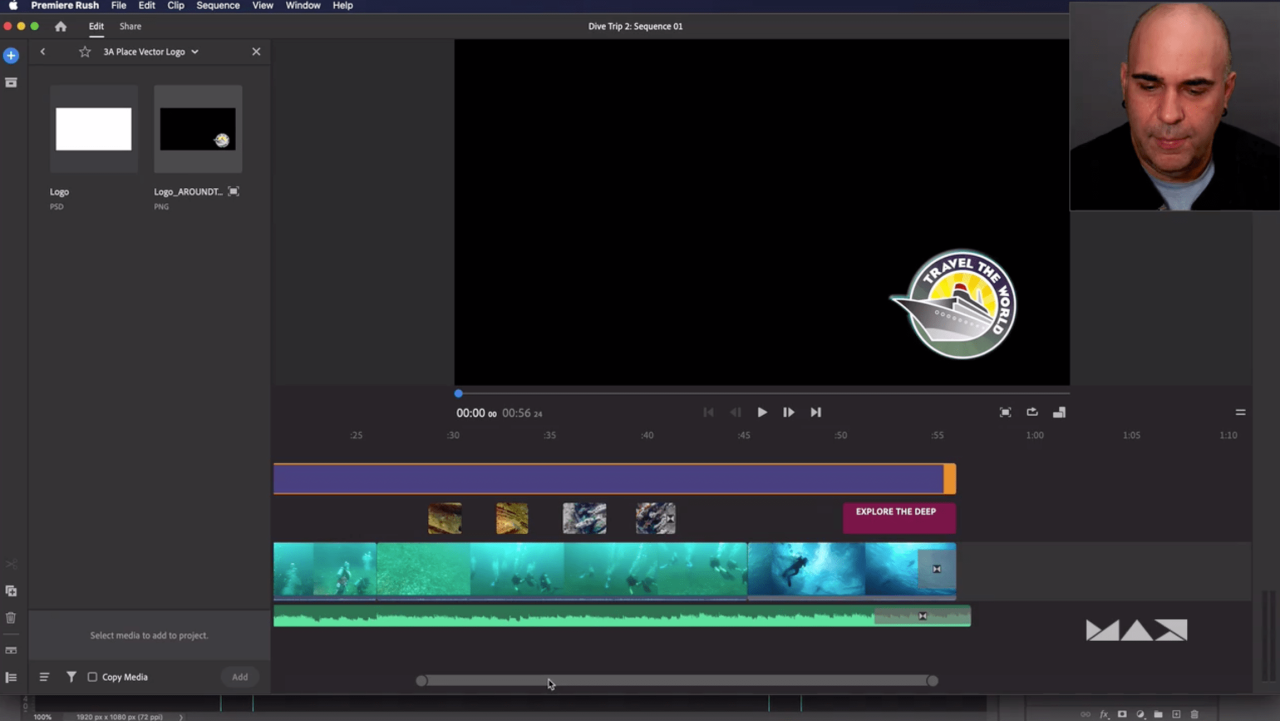Toggle loop playback icon
Screen dimensions: 1280x721
tap(1032, 412)
